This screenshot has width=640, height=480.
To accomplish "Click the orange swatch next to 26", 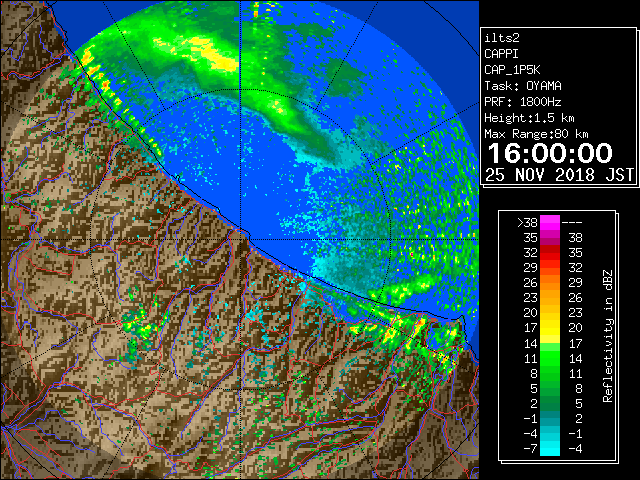I will [x=550, y=283].
